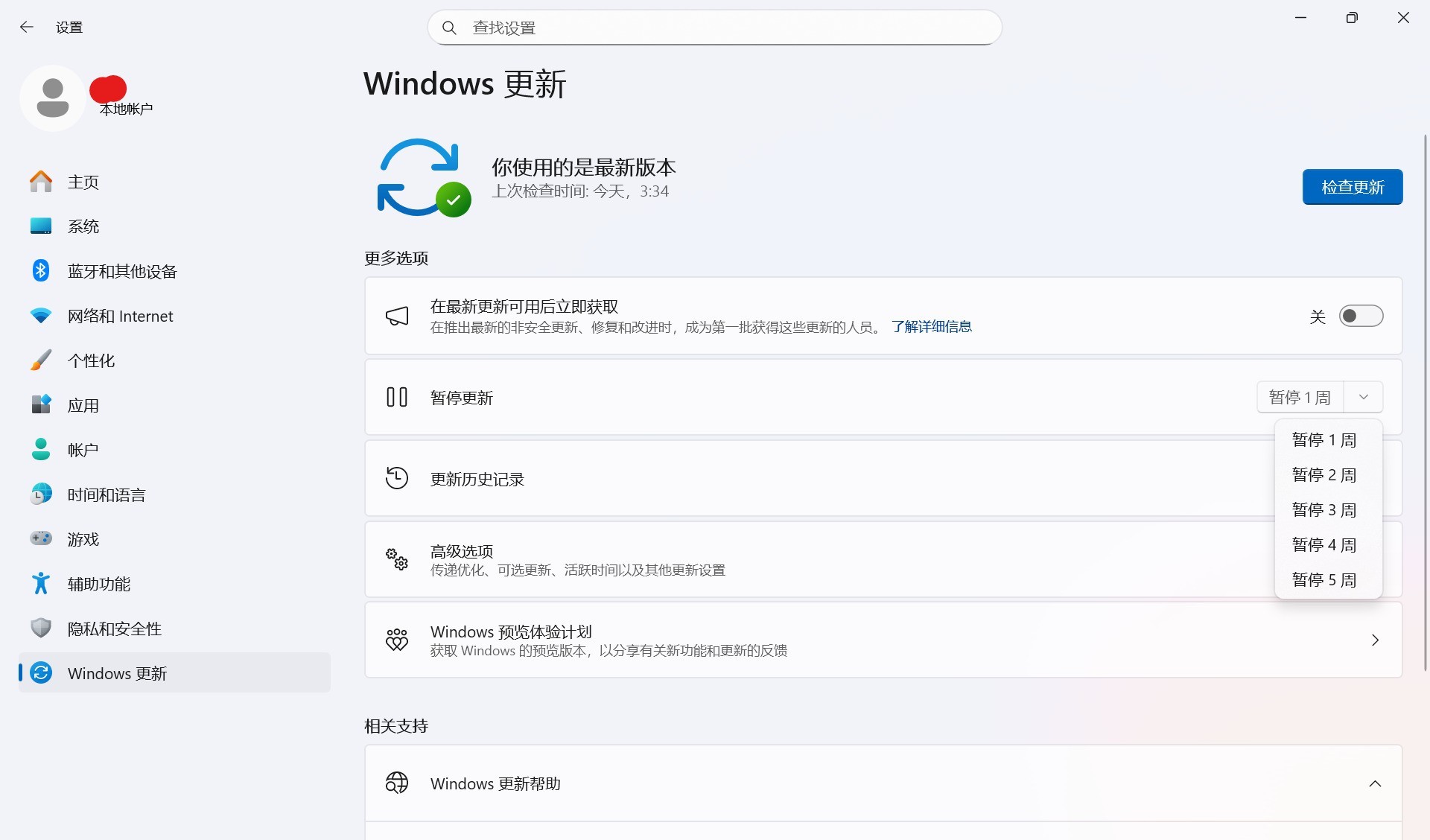
Task: Expand Windows 预览体验计划 chevron
Action: [1374, 640]
